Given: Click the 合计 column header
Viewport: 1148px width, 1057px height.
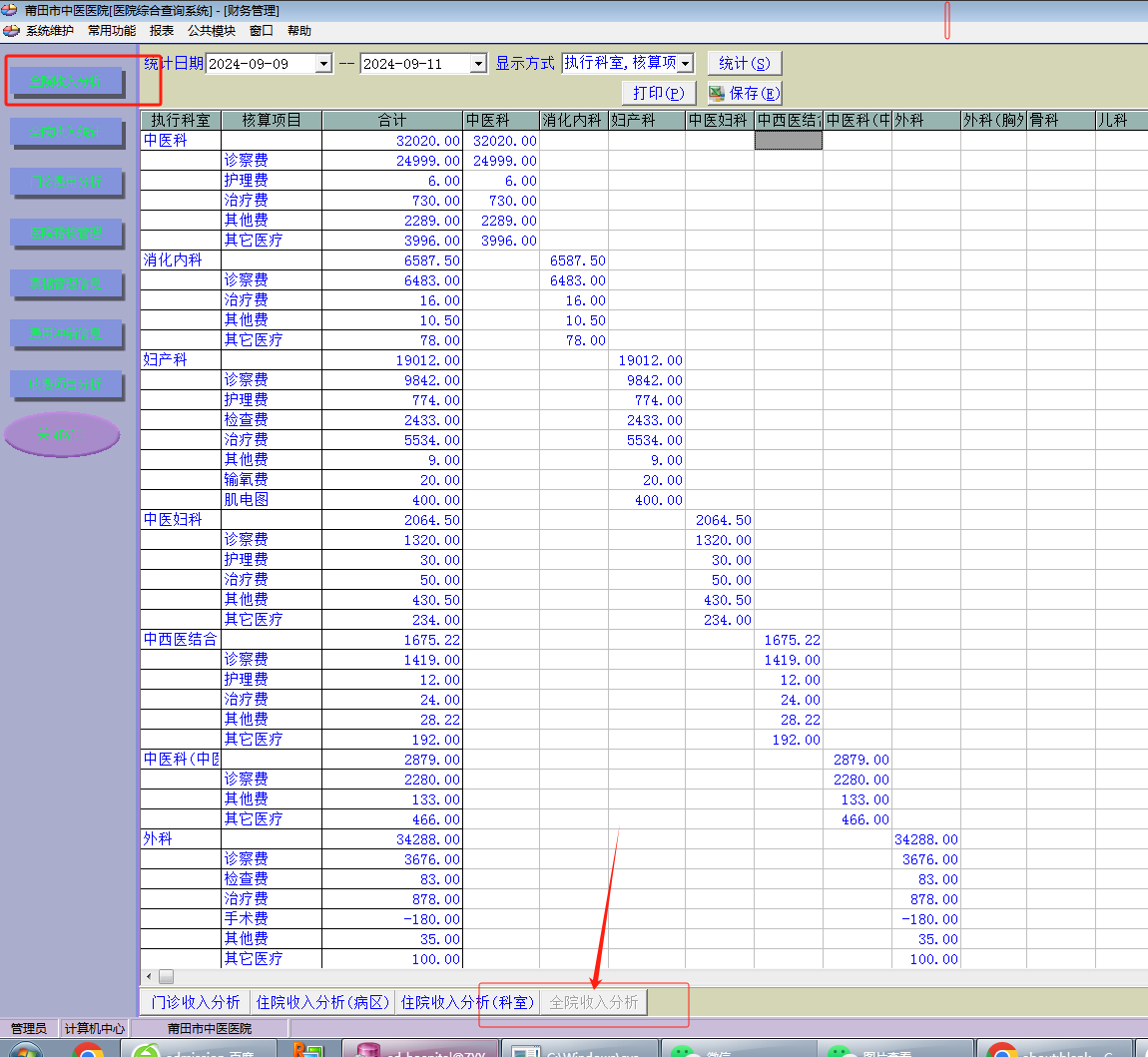Looking at the screenshot, I should (x=392, y=120).
